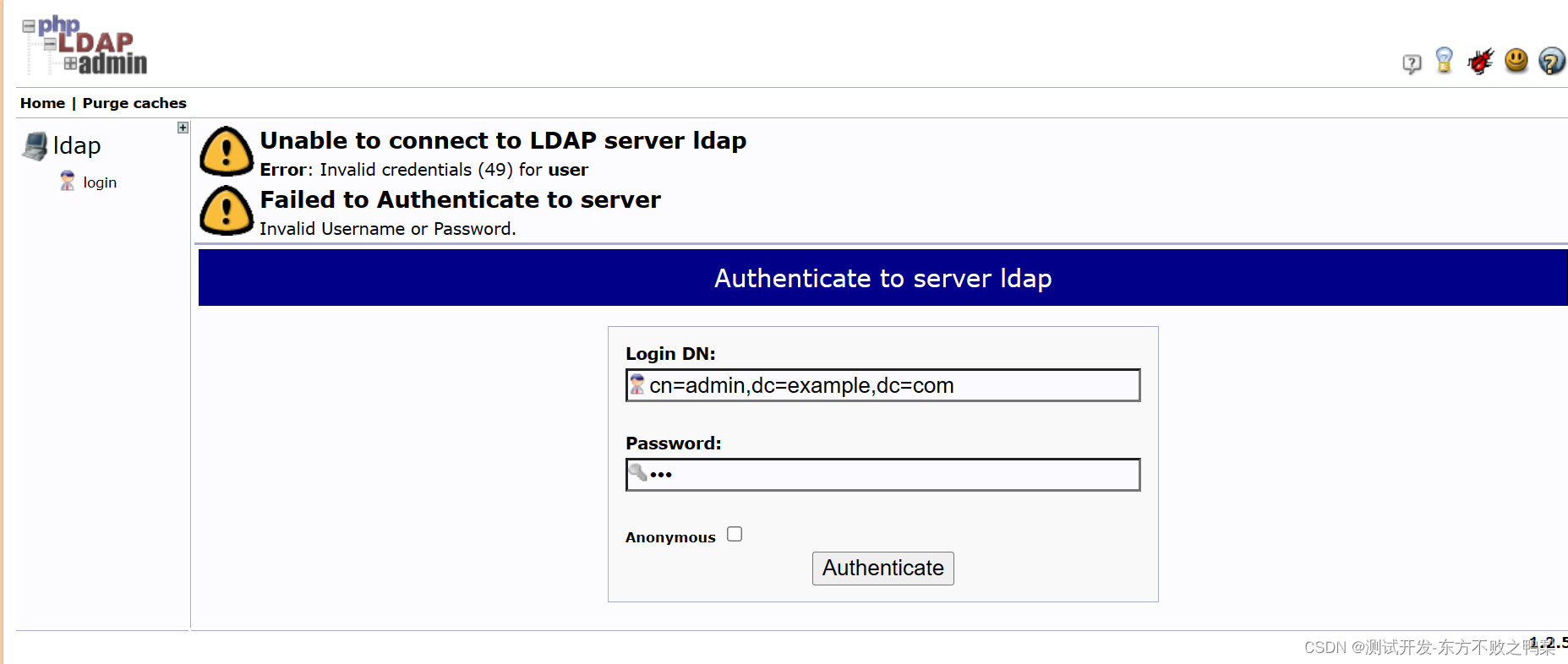Click the Authenticate button
This screenshot has height=664, width=1568.
(x=883, y=569)
